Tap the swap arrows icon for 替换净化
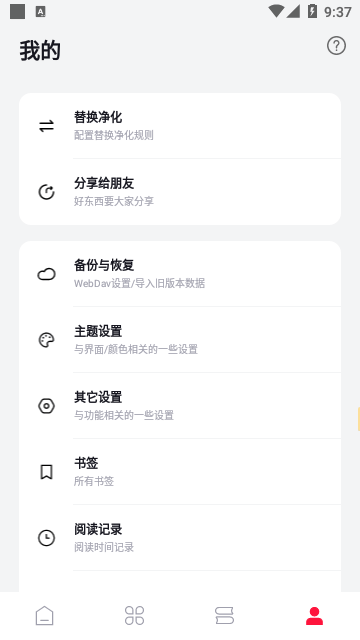 click(x=47, y=126)
